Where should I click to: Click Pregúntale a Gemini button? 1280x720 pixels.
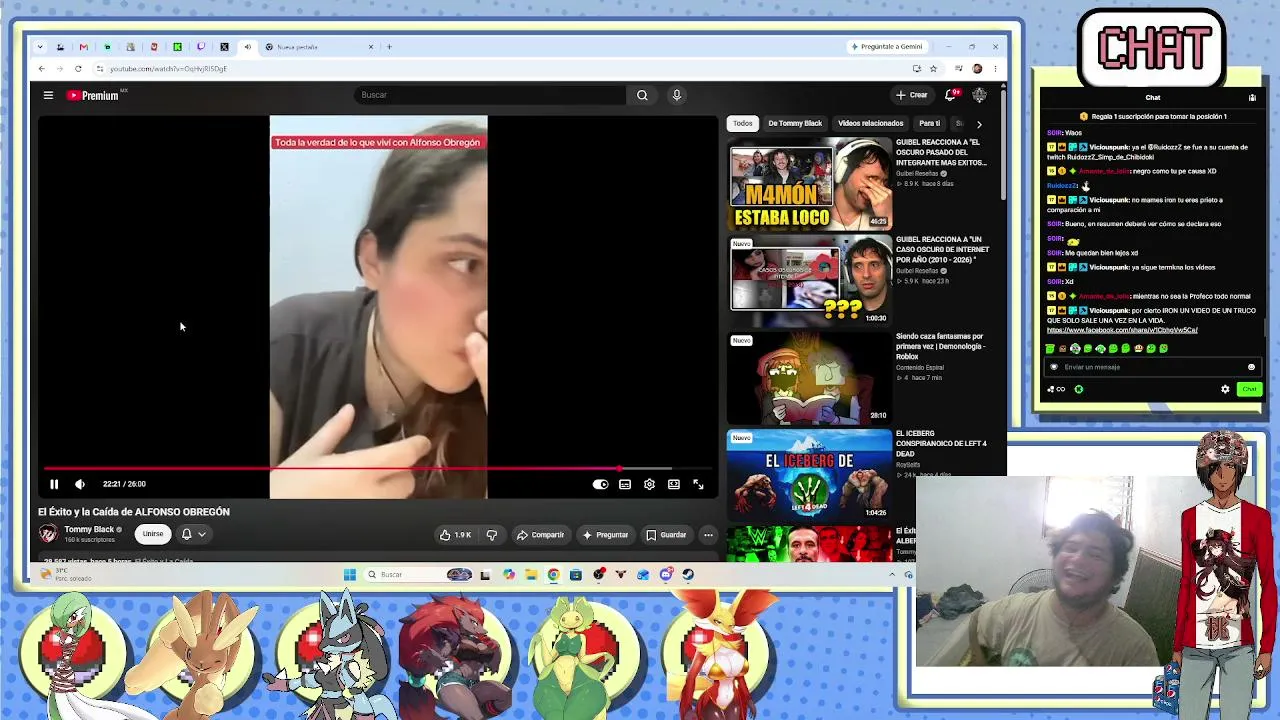click(887, 47)
